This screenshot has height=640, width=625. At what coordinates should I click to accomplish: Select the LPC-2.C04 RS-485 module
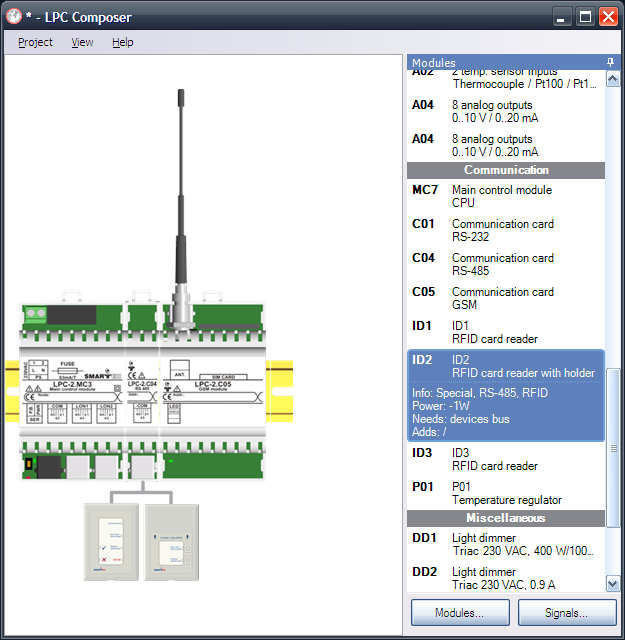[x=142, y=392]
